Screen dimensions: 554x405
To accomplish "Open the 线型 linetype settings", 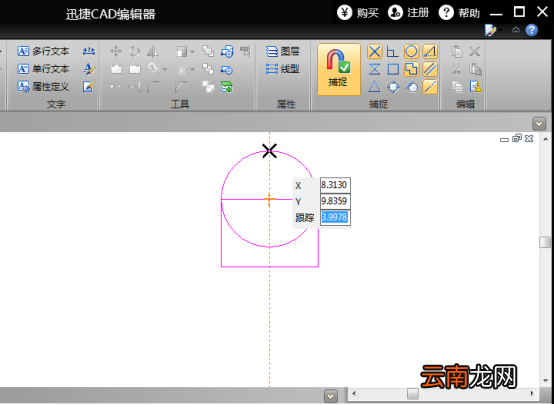I will [x=282, y=69].
